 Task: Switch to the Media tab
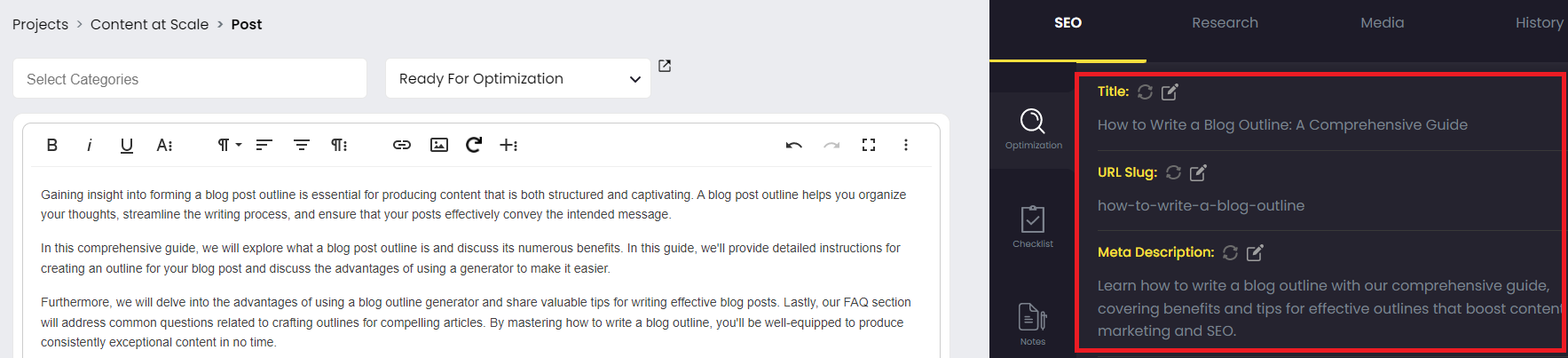pyautogui.click(x=1382, y=23)
